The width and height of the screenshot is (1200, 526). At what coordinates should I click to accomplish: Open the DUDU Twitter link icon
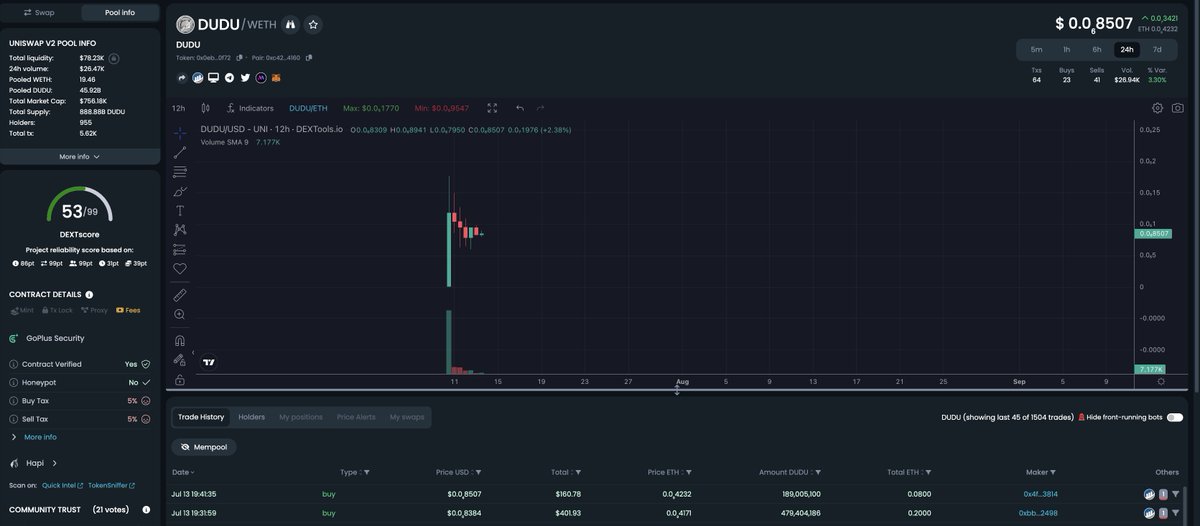(245, 77)
